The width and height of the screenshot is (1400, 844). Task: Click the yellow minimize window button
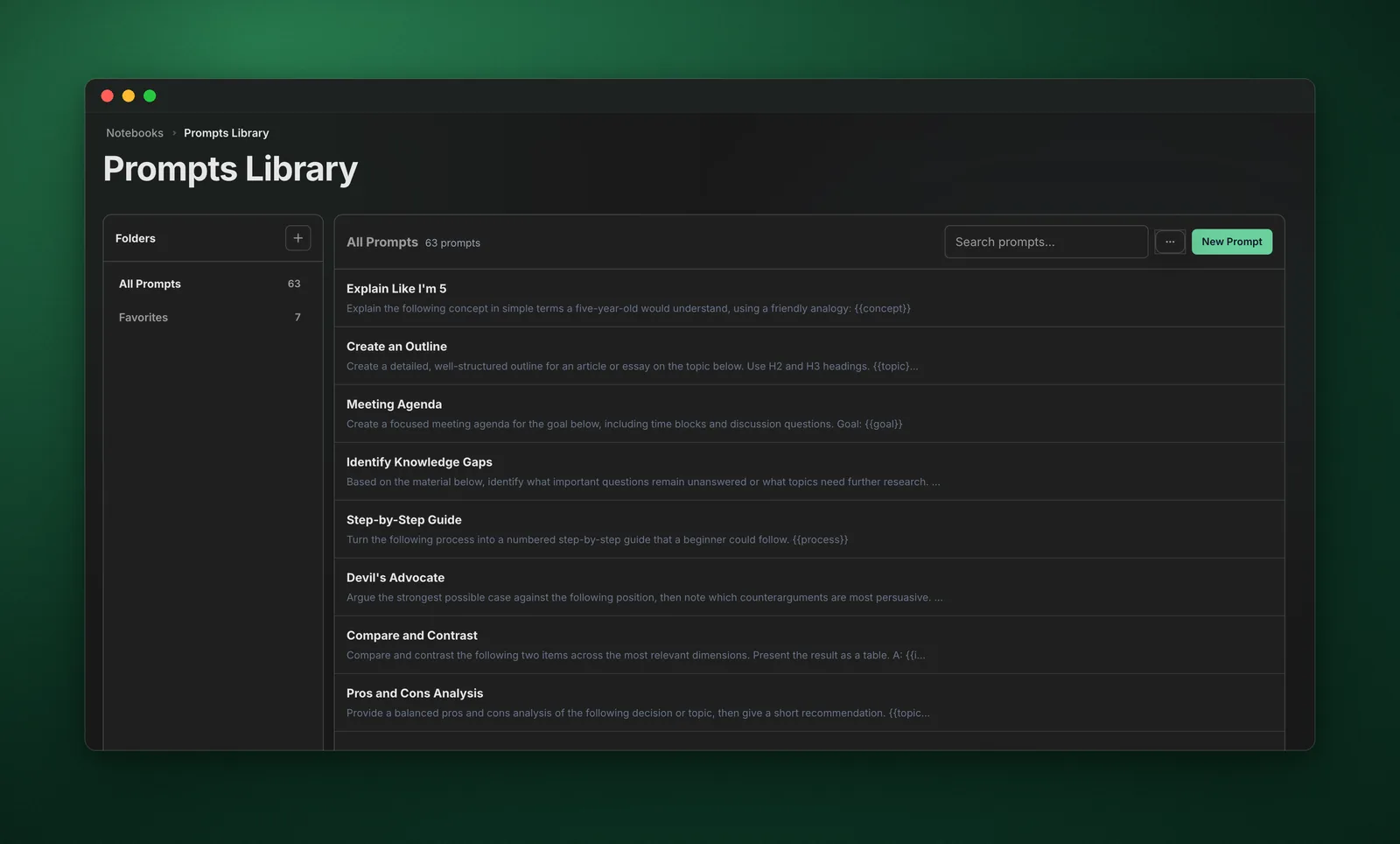point(129,96)
